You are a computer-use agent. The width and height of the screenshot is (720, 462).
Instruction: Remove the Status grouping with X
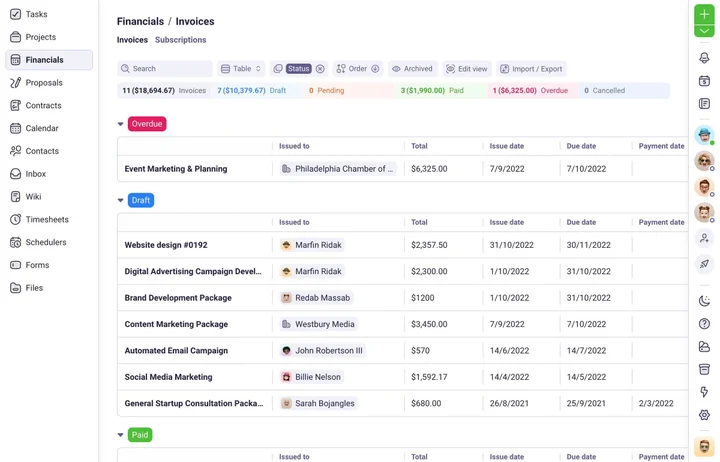[320, 69]
